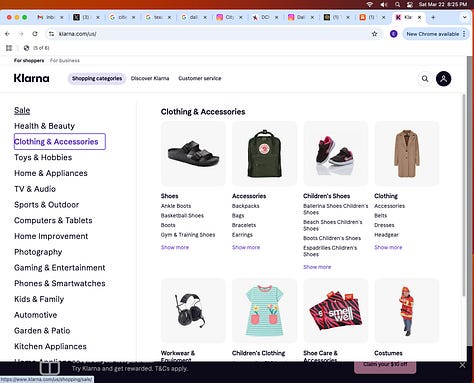
Task: Select Clothing & Accessories category
Action: coord(60,142)
